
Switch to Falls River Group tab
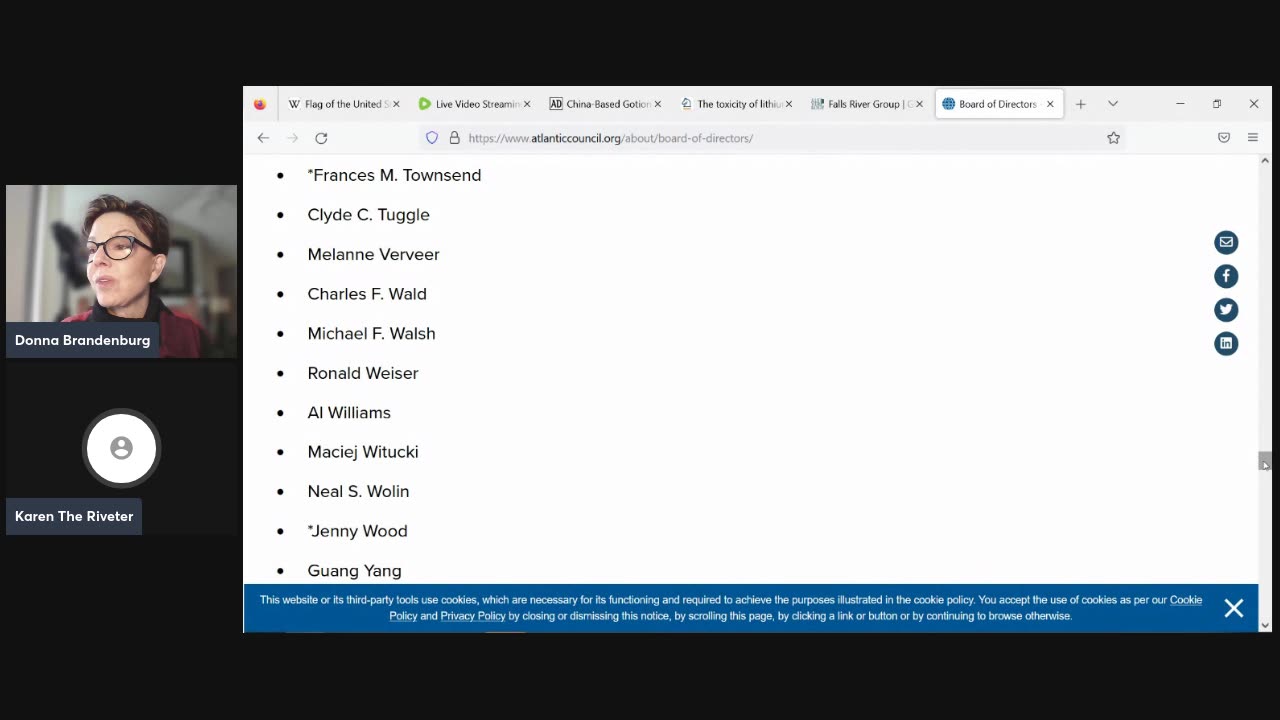coord(867,104)
